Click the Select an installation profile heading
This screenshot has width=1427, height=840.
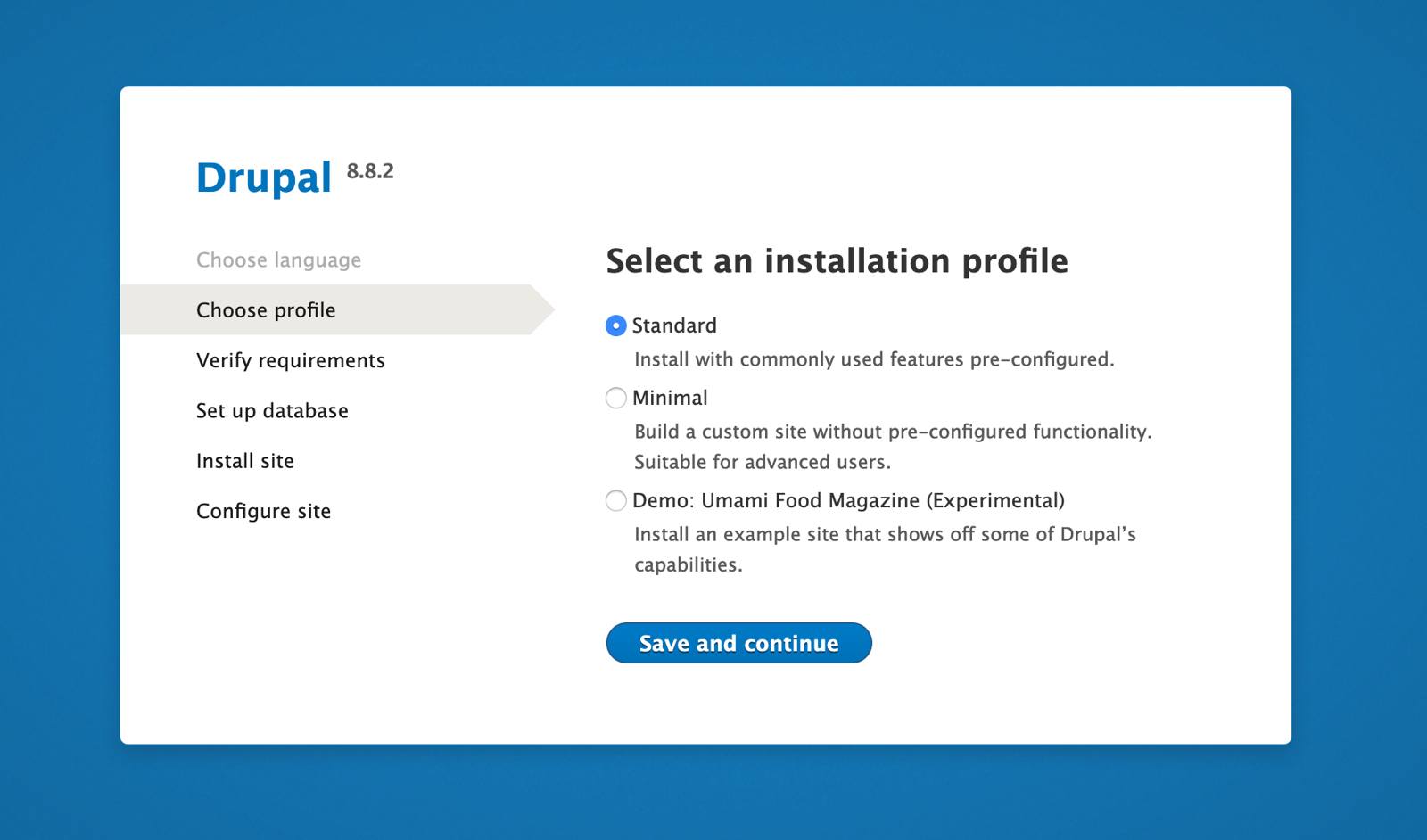[837, 261]
